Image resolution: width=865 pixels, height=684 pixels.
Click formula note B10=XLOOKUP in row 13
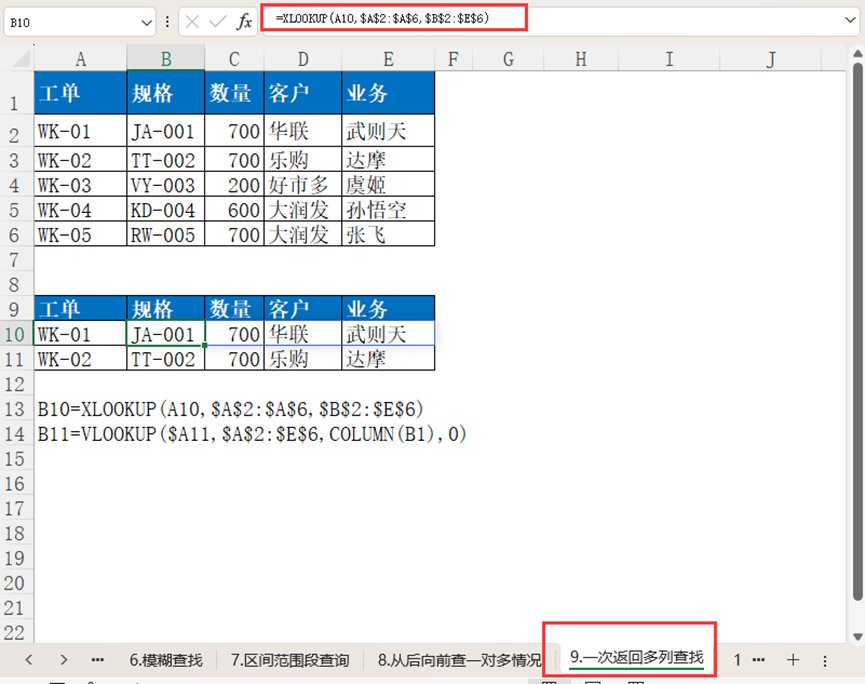(x=230, y=409)
